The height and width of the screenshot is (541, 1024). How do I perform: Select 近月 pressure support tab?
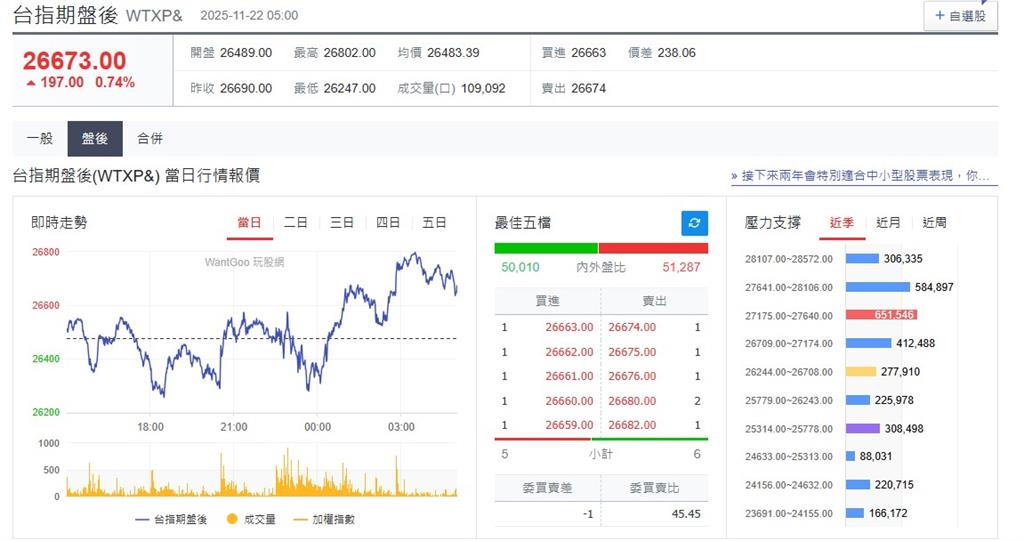click(888, 223)
